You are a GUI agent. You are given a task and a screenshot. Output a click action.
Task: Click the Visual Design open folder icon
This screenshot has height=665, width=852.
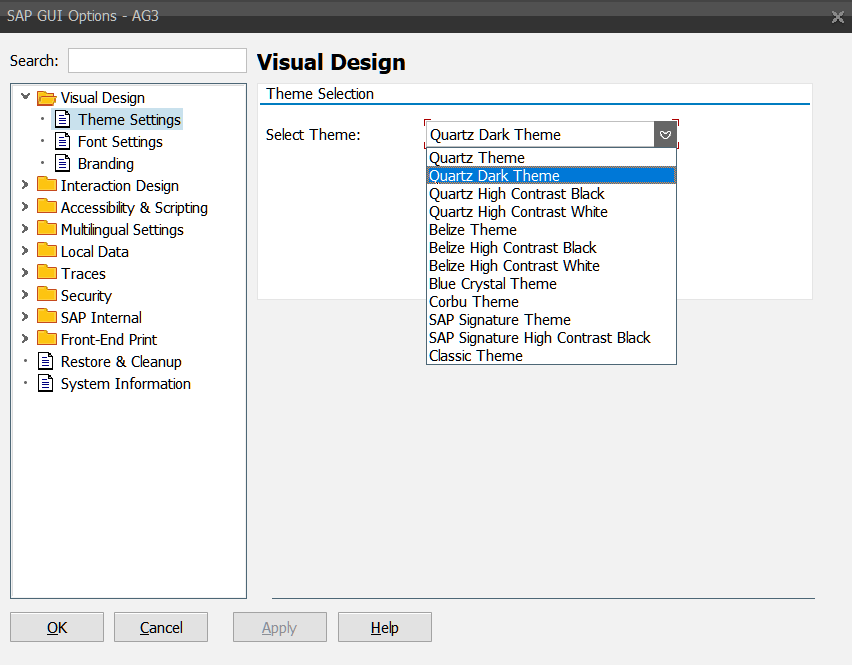(47, 98)
